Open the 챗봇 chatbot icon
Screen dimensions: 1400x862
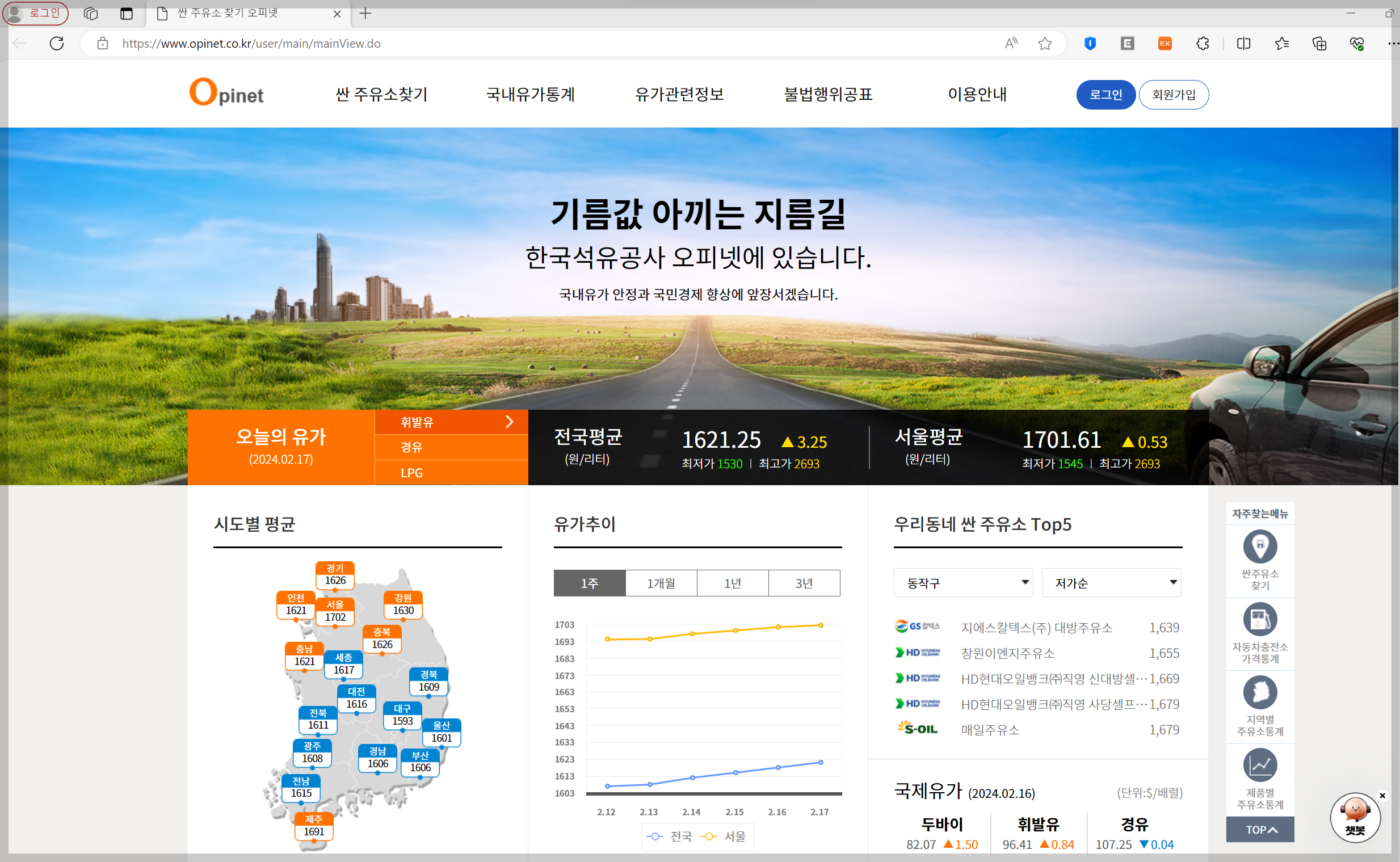pos(1355,817)
